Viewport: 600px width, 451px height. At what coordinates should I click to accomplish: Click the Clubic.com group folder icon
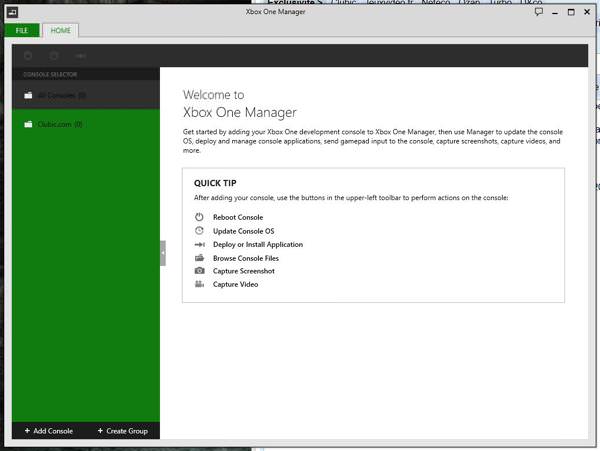click(x=28, y=124)
